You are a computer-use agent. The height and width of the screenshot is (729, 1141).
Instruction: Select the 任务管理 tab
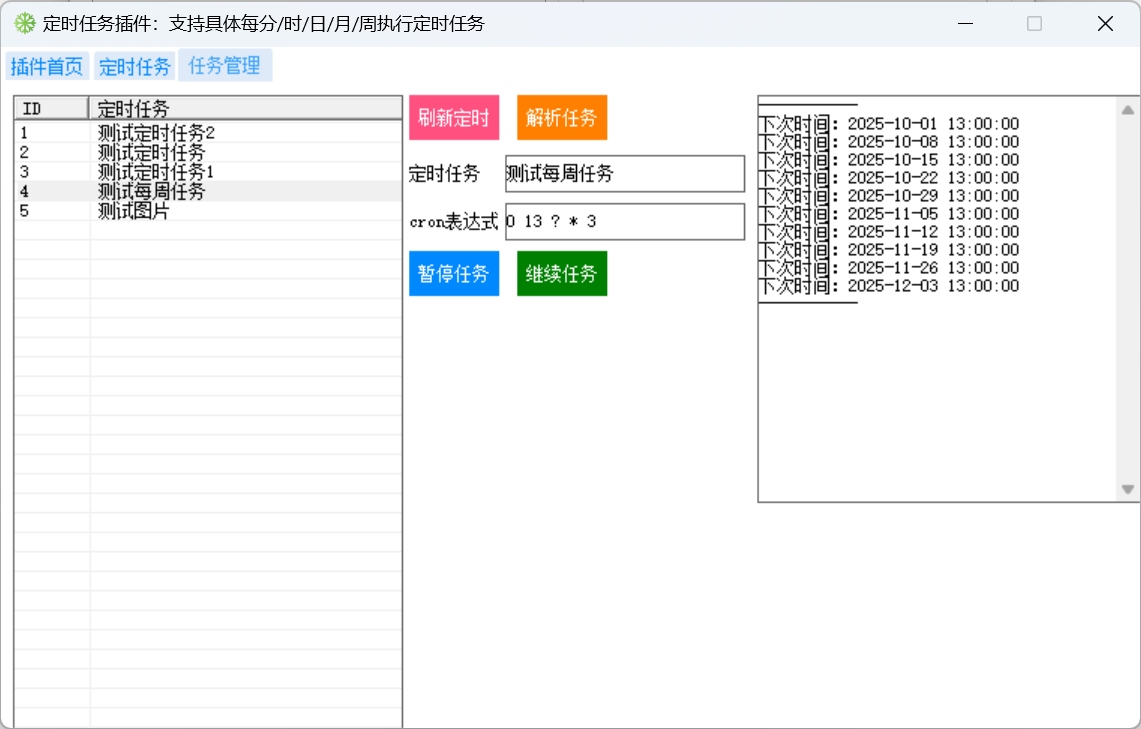225,66
